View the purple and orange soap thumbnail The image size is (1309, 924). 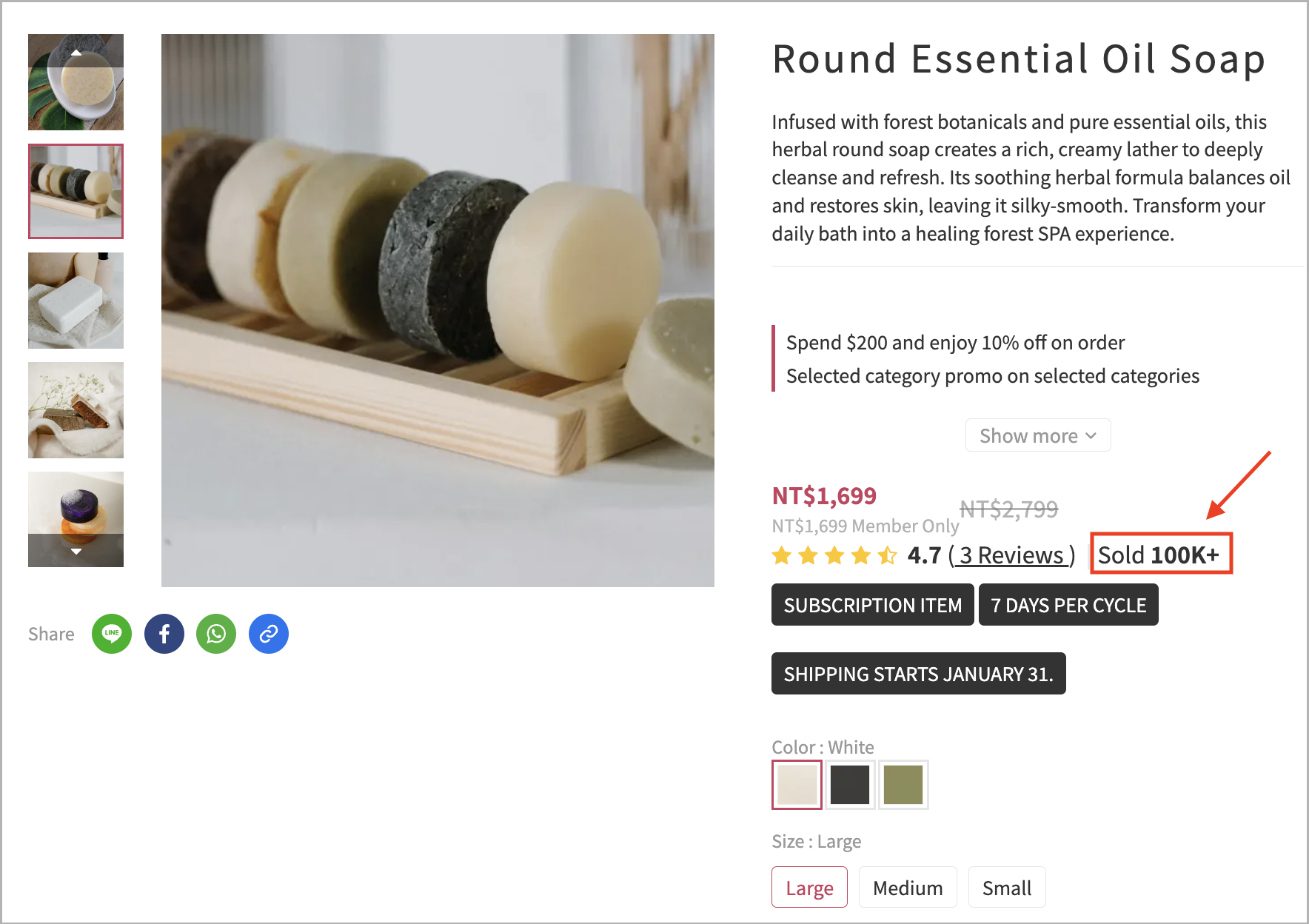tap(76, 519)
